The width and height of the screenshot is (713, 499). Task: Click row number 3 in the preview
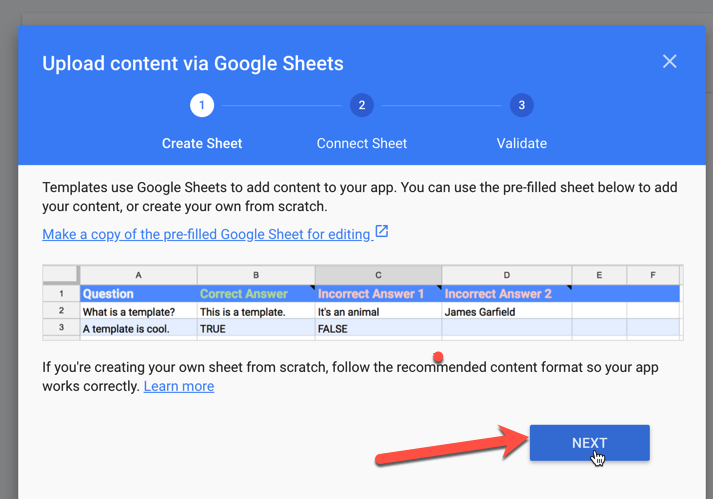[x=61, y=328]
